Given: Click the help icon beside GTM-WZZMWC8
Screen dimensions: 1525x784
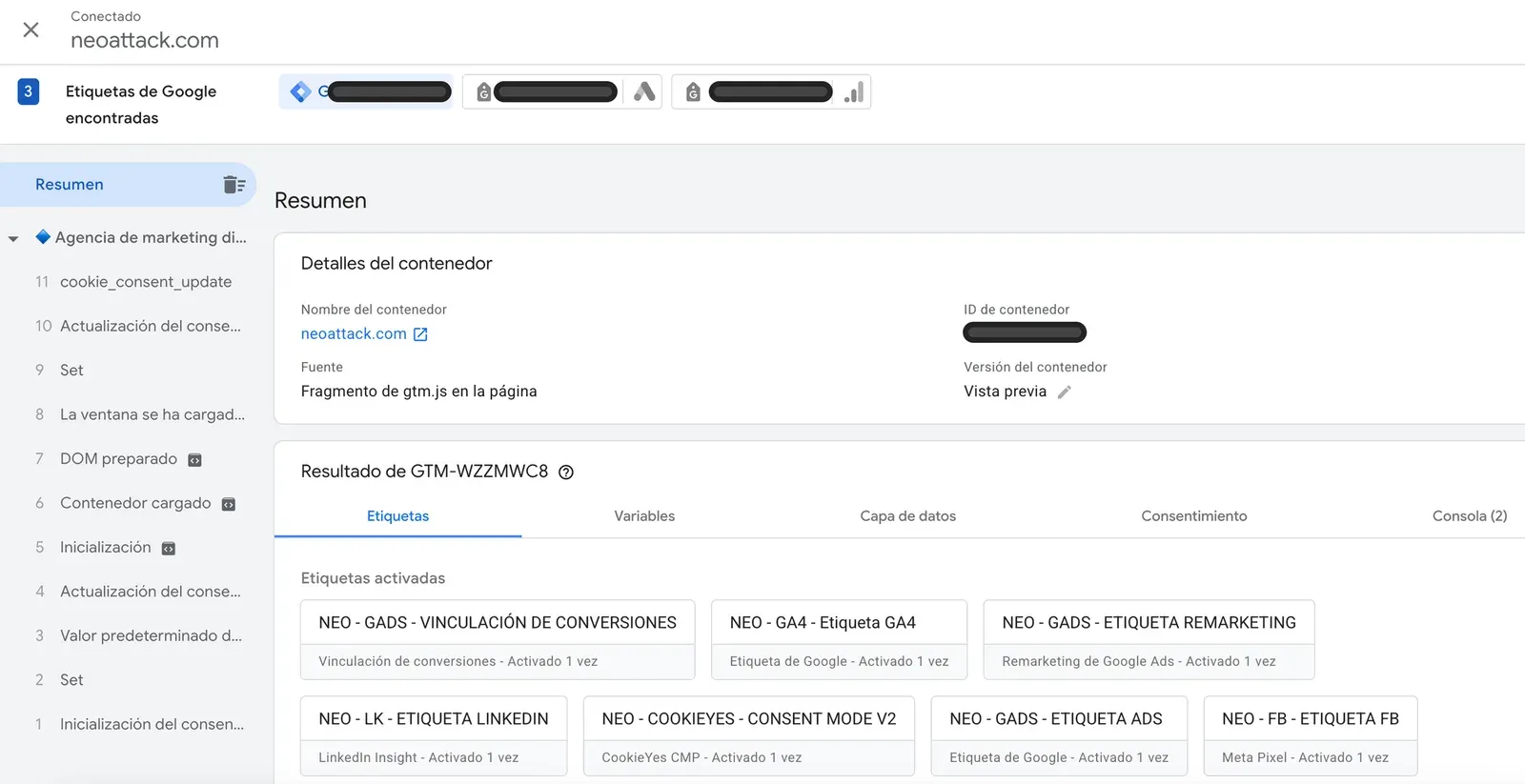Looking at the screenshot, I should [x=566, y=472].
